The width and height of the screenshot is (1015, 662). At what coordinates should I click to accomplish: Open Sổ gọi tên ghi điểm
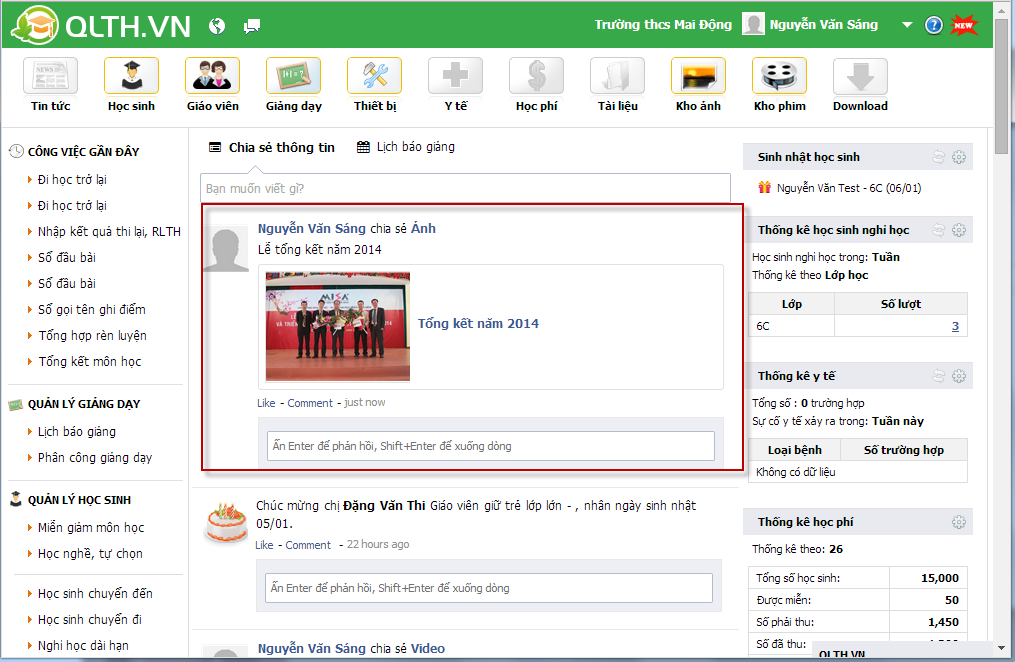91,310
